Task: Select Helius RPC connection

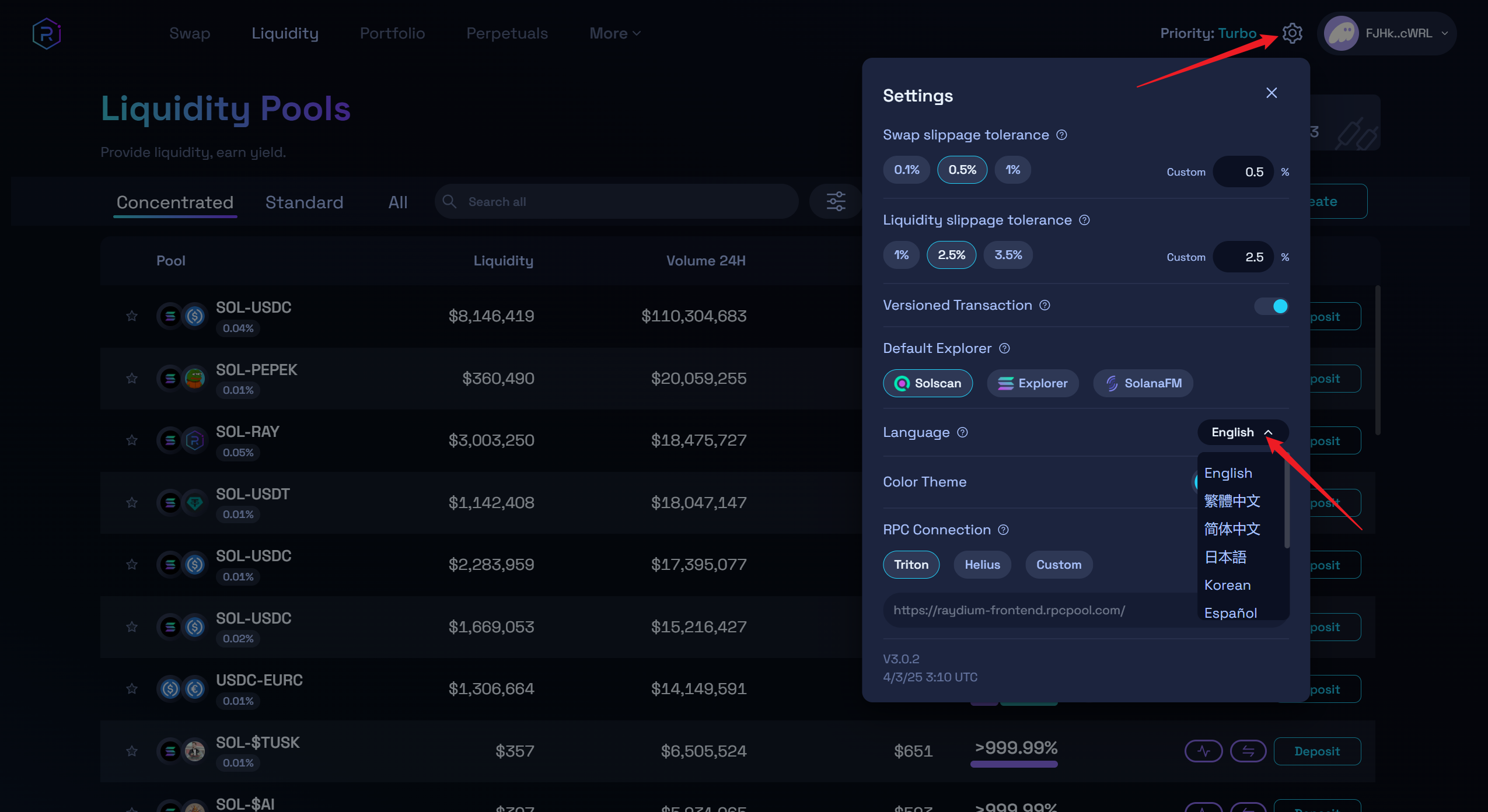Action: 982,565
